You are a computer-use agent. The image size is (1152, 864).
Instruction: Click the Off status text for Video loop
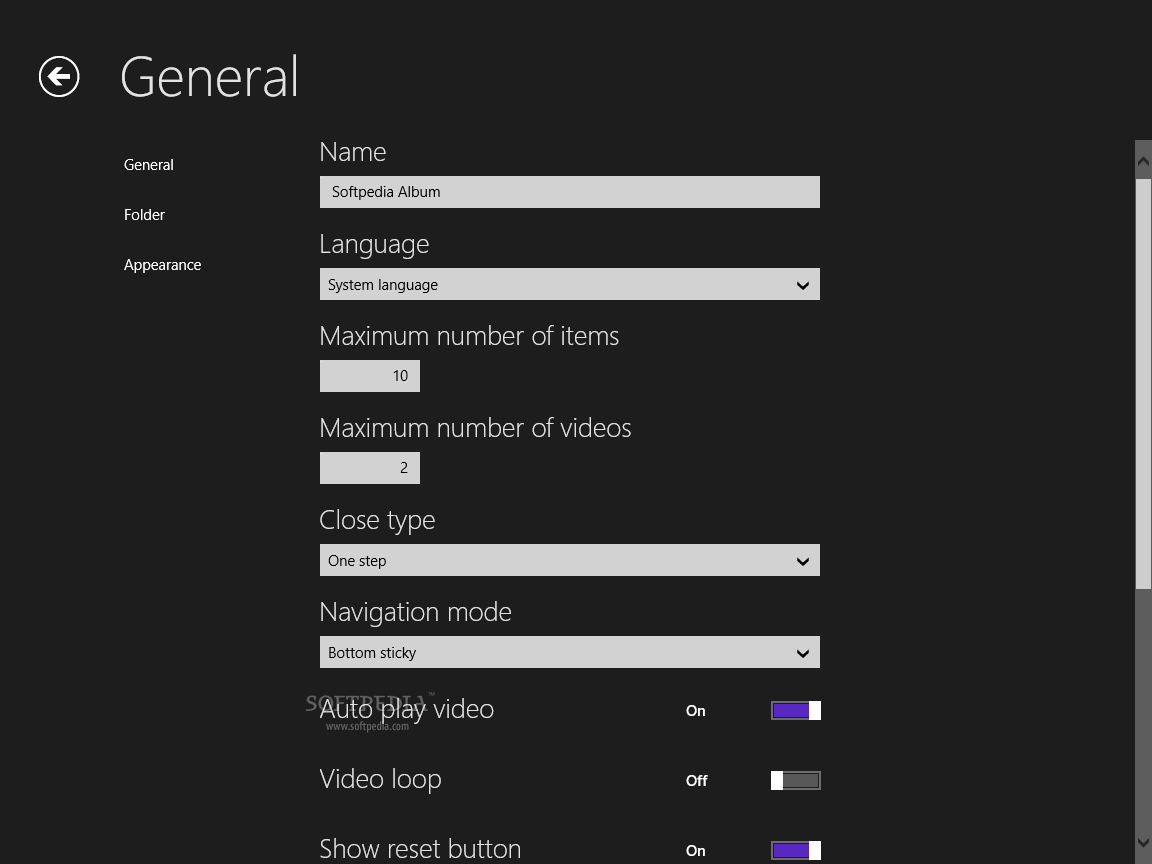[696, 781]
